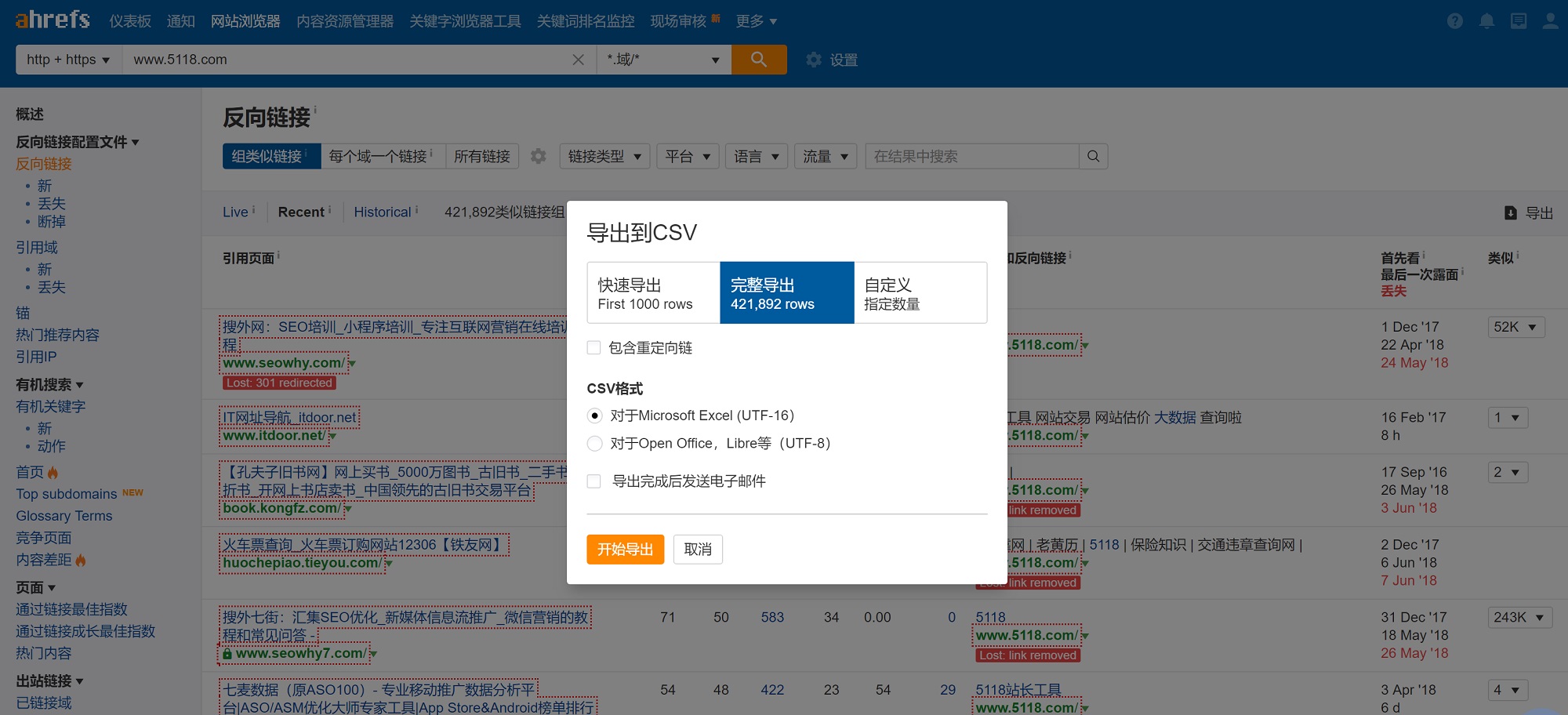
Task: Select 对于Microsoft Excel (UTF-16) radio
Action: pyautogui.click(x=595, y=416)
